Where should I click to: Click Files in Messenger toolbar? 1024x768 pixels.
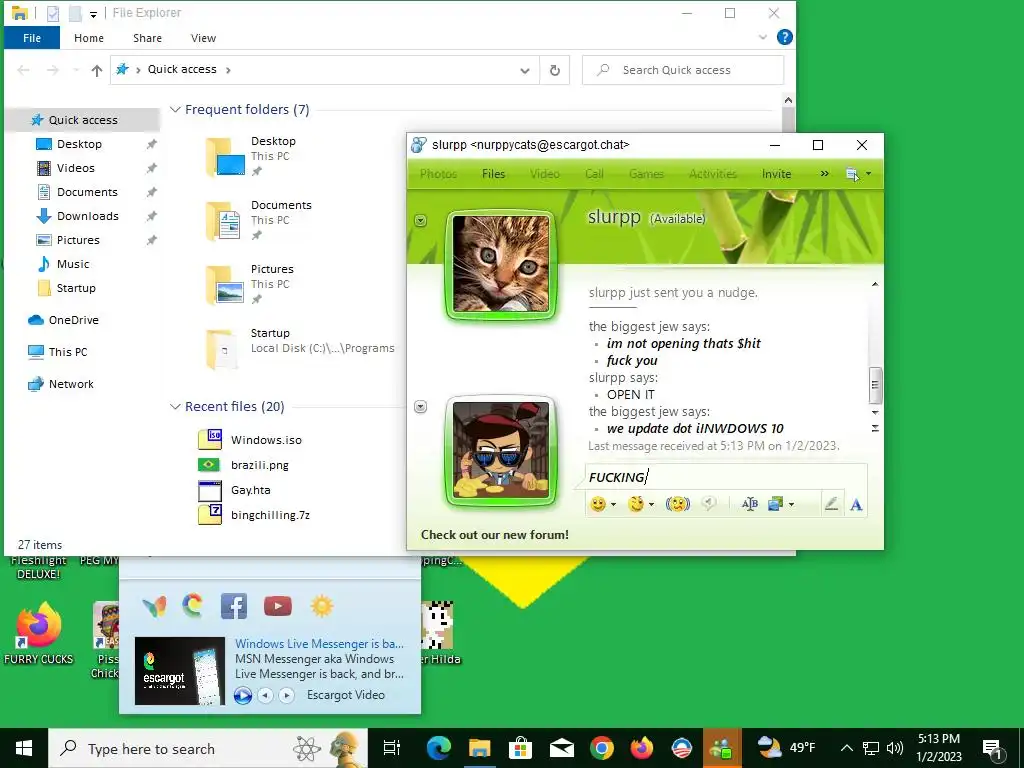coord(493,174)
